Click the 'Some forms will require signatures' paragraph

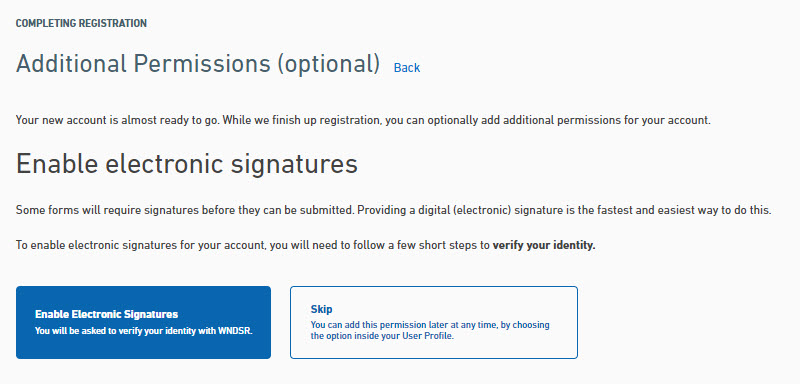click(393, 210)
